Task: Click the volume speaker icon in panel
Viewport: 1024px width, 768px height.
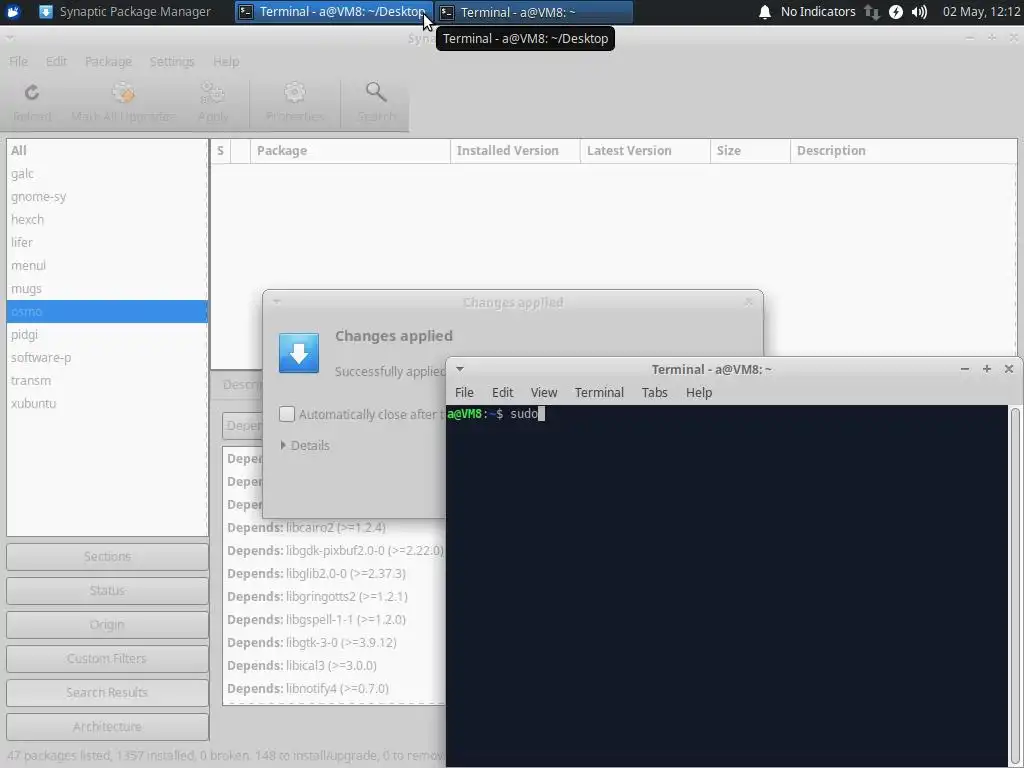Action: [x=920, y=12]
